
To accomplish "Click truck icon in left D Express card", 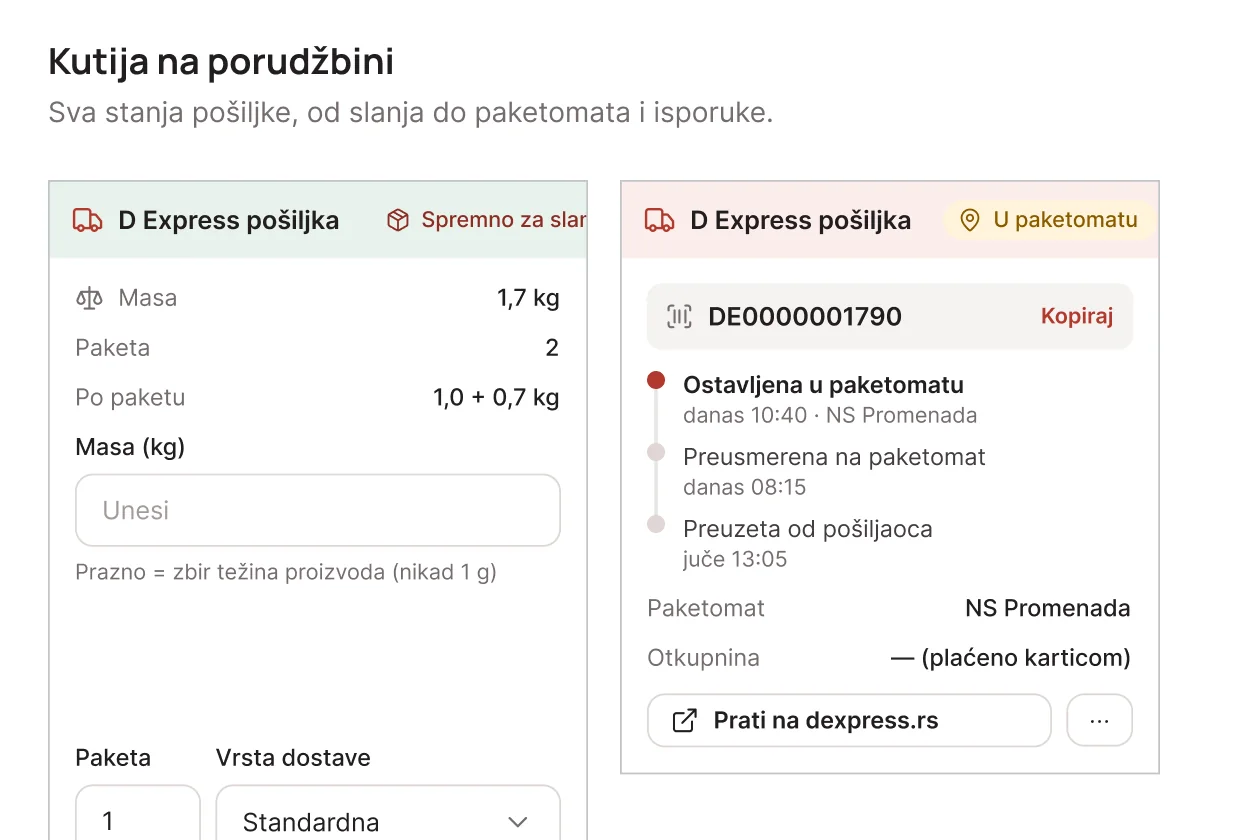I will (x=88, y=220).
